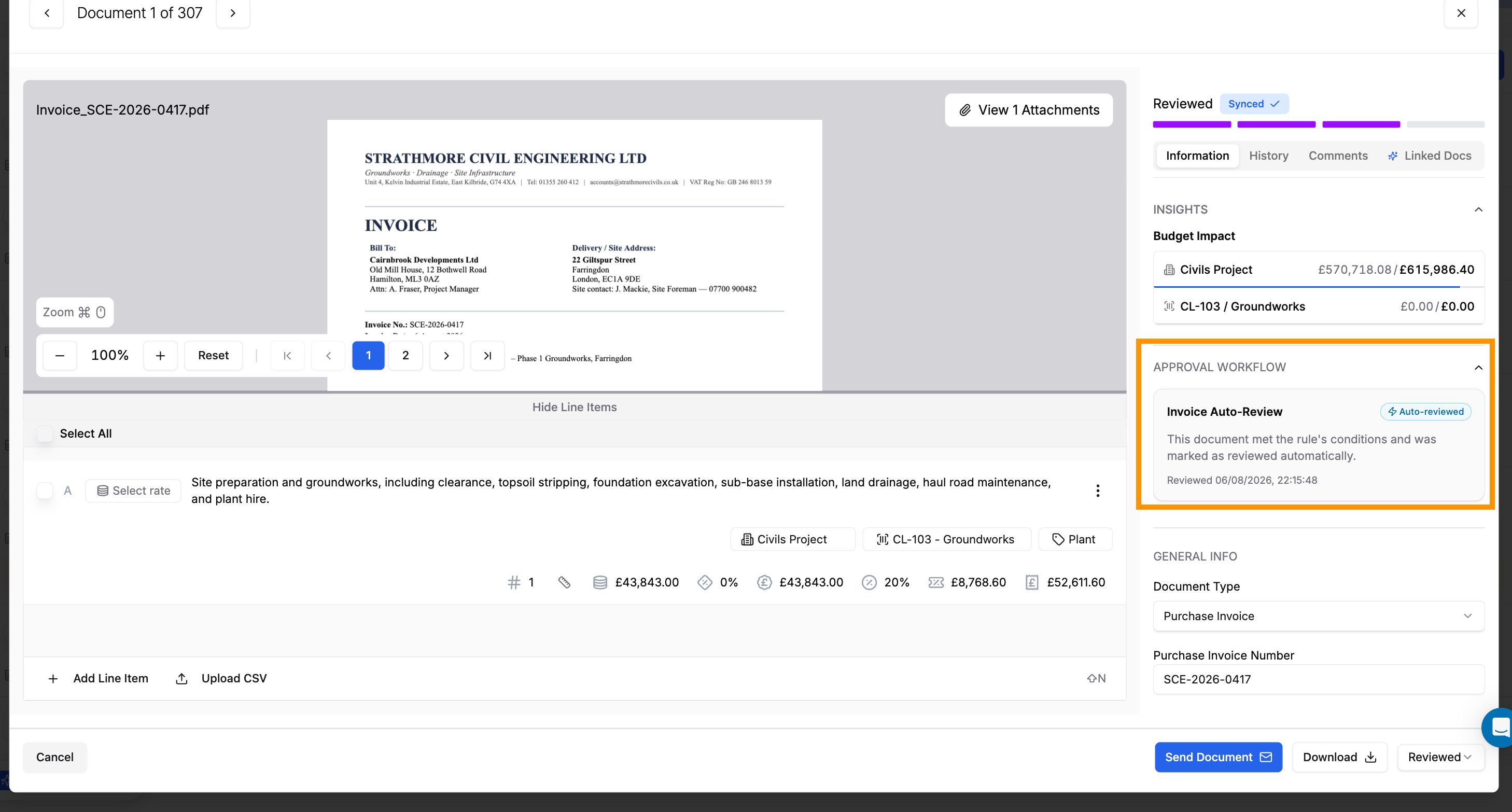Click the CL-103 / Groundworks budget row
Viewport: 1512px width, 812px height.
[1318, 306]
